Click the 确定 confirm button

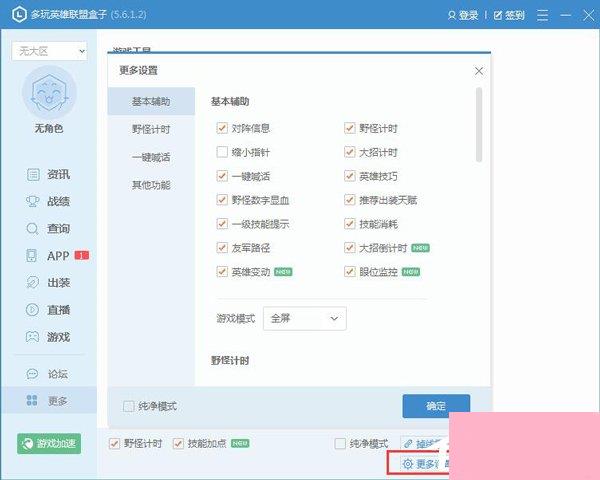tap(436, 406)
